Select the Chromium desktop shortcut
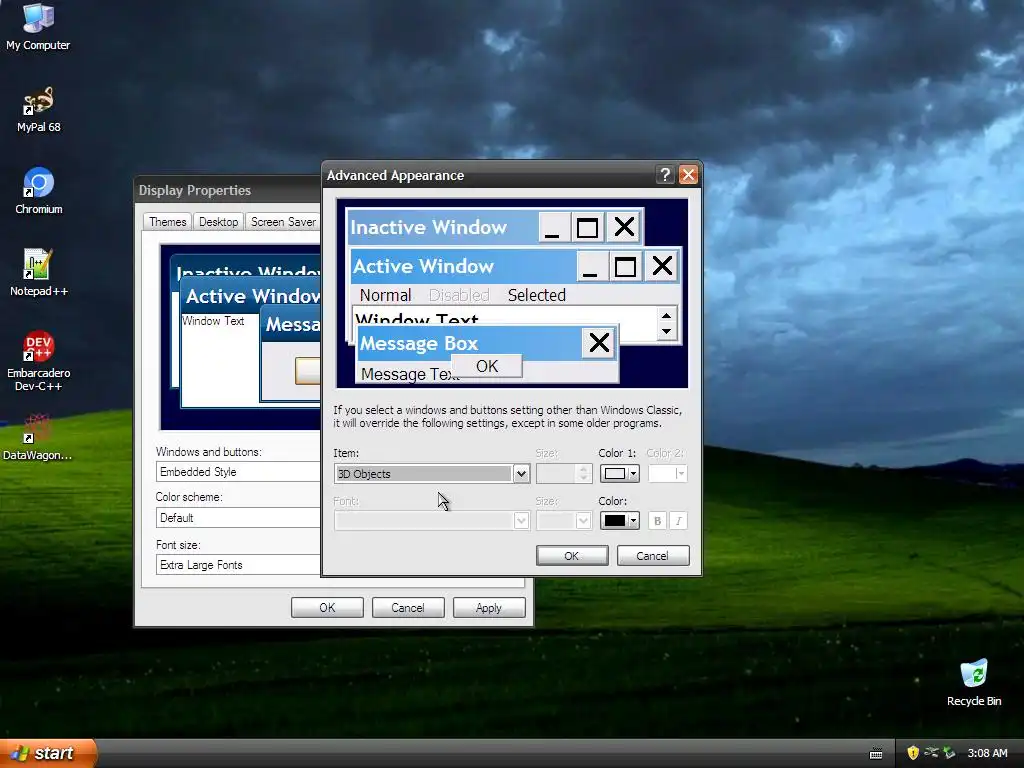This screenshot has height=768, width=1024. pyautogui.click(x=38, y=191)
